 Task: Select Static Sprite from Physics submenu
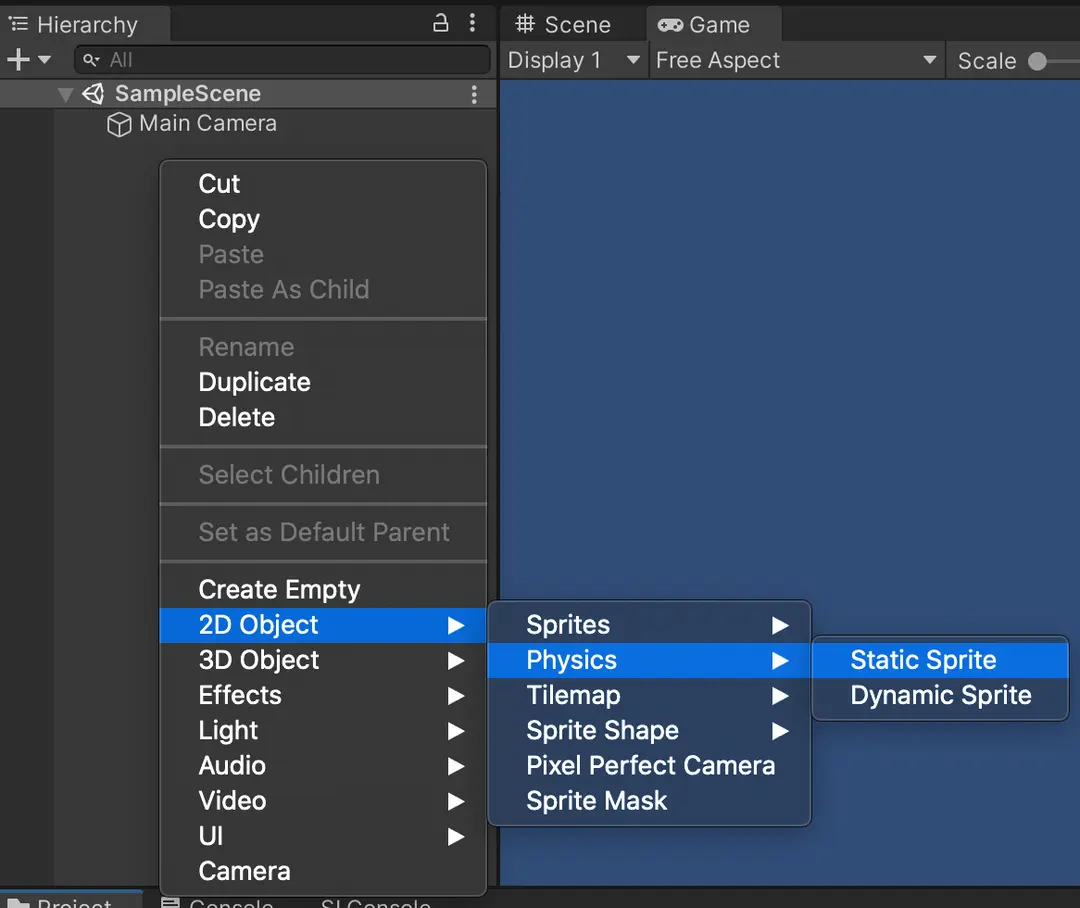(x=923, y=660)
